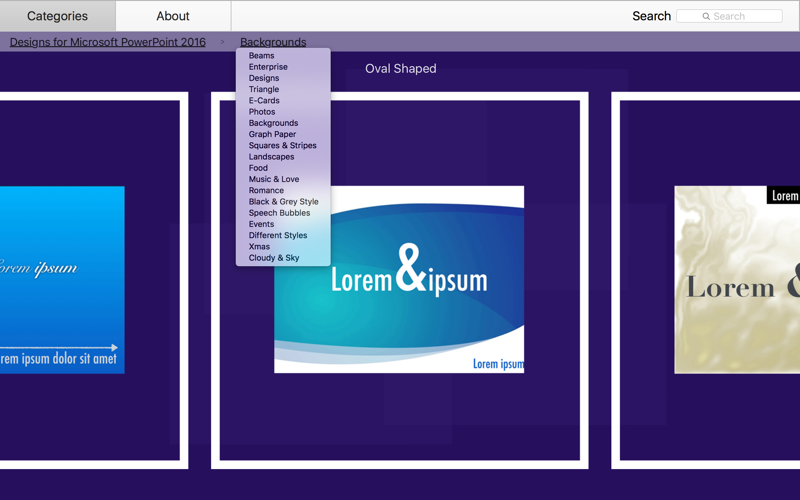The height and width of the screenshot is (500, 800).
Task: Click the magnifier icon in search field
Action: [706, 16]
